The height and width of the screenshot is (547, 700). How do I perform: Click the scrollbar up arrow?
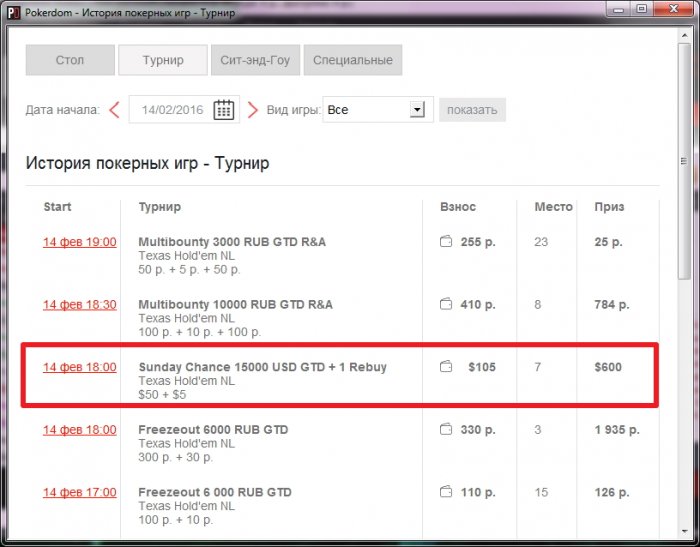point(684,34)
